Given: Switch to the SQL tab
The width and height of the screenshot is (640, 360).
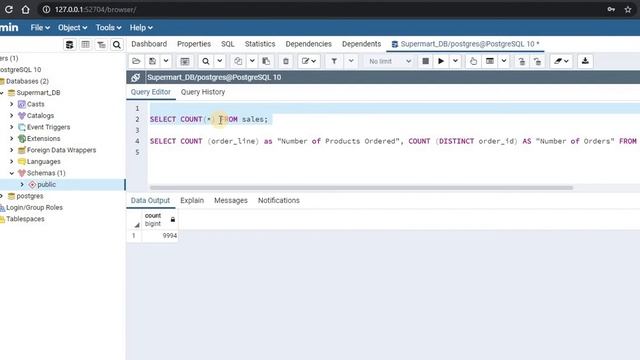Looking at the screenshot, I should tap(228, 44).
